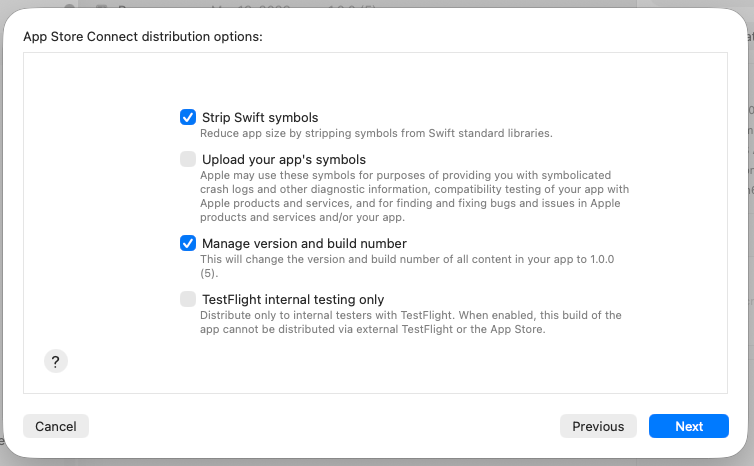The image size is (754, 466).
Task: Open help with the question mark button
Action: (x=56, y=362)
